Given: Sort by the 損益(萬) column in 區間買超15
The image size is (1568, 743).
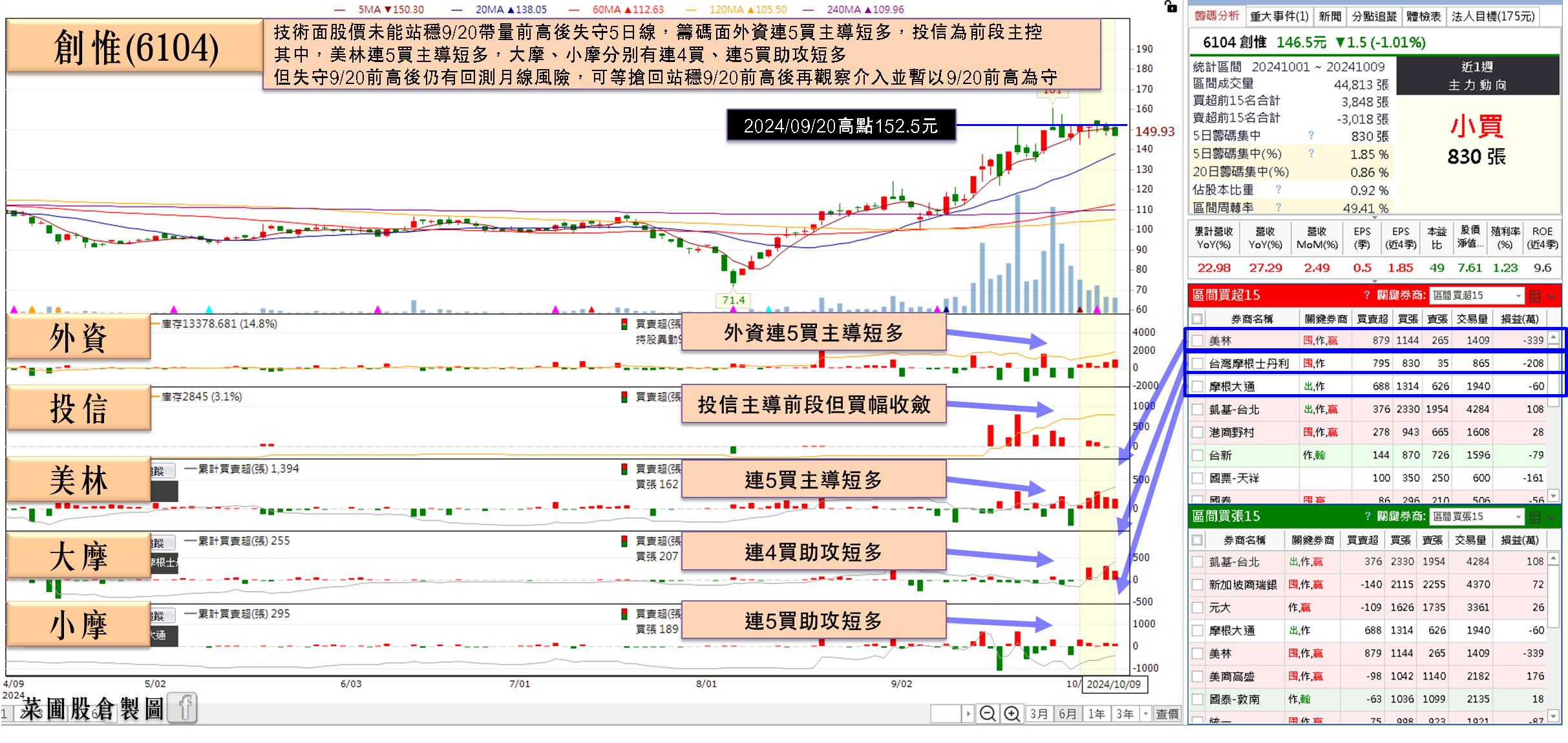Looking at the screenshot, I should pyautogui.click(x=1520, y=319).
